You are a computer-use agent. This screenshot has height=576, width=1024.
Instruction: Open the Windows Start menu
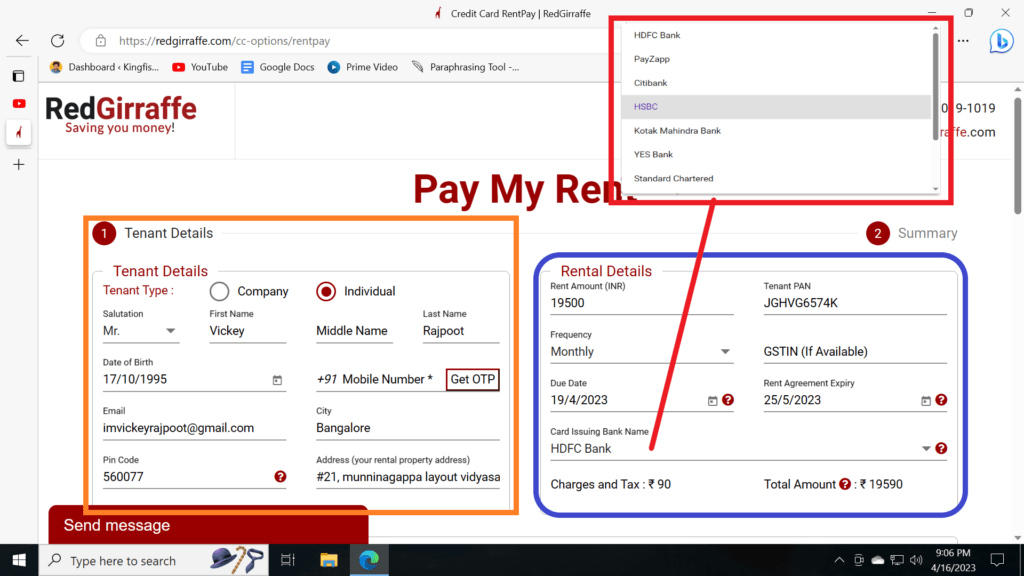coord(19,560)
